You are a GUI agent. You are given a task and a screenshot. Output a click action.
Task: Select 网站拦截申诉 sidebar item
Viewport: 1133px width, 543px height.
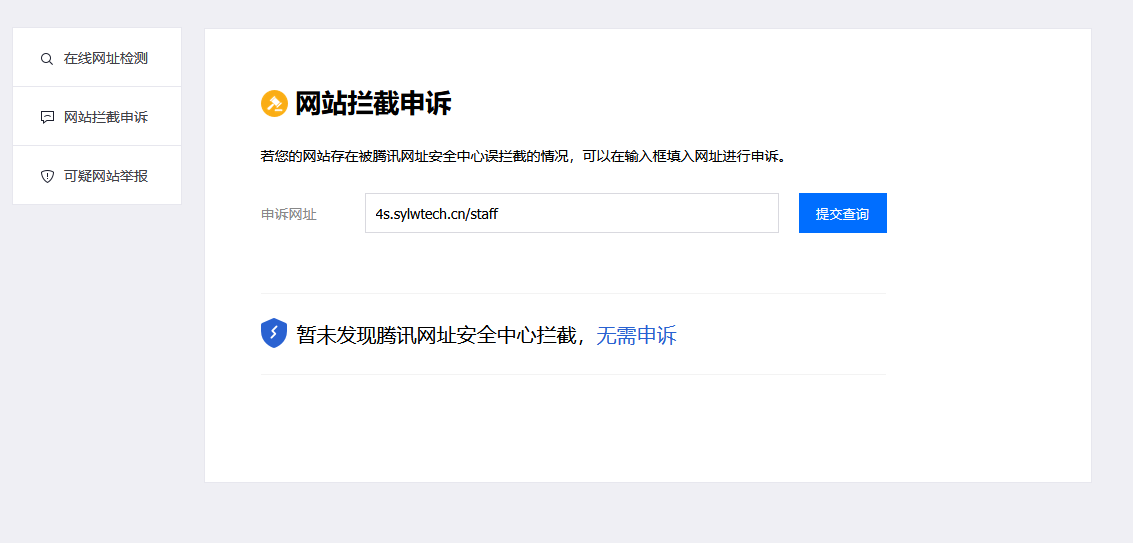click(x=97, y=116)
